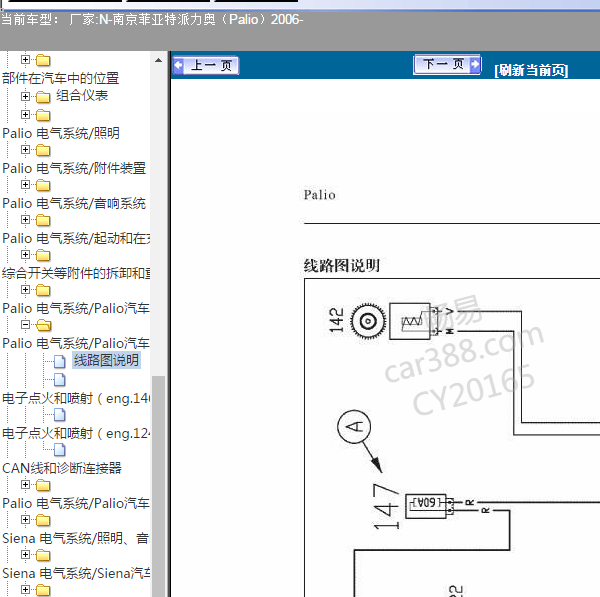Click the tree panel scrollbar thumb
Image resolution: width=600 pixels, height=597 pixels.
point(158,486)
